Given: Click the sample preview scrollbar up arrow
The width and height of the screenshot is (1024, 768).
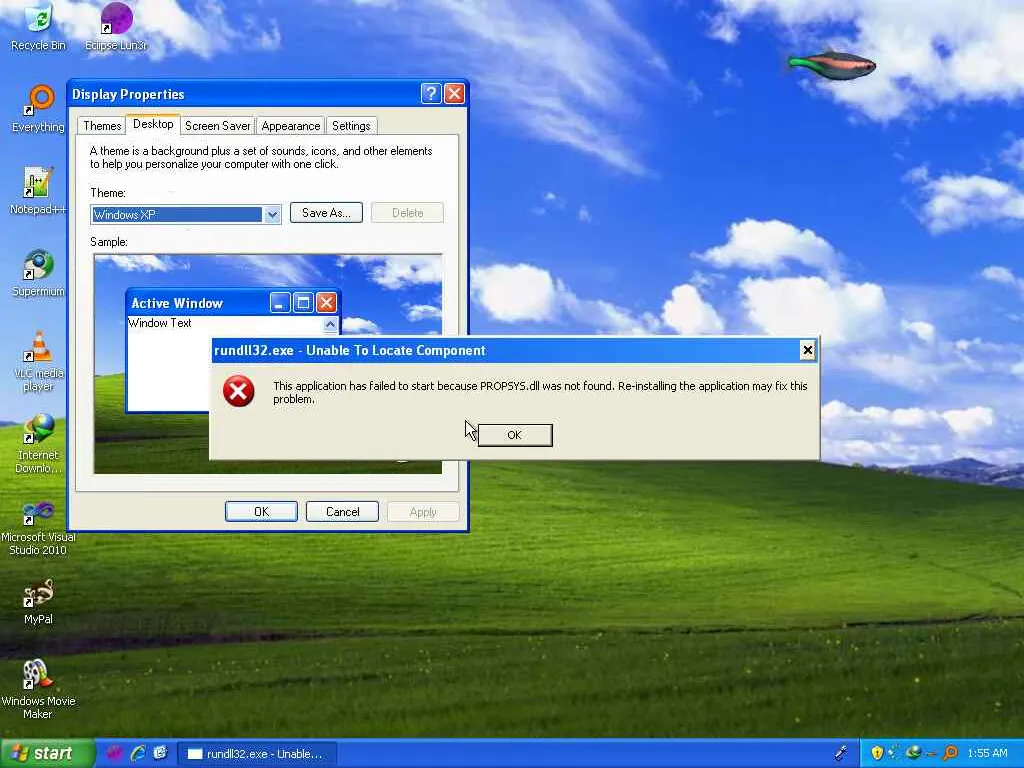Looking at the screenshot, I should (330, 324).
